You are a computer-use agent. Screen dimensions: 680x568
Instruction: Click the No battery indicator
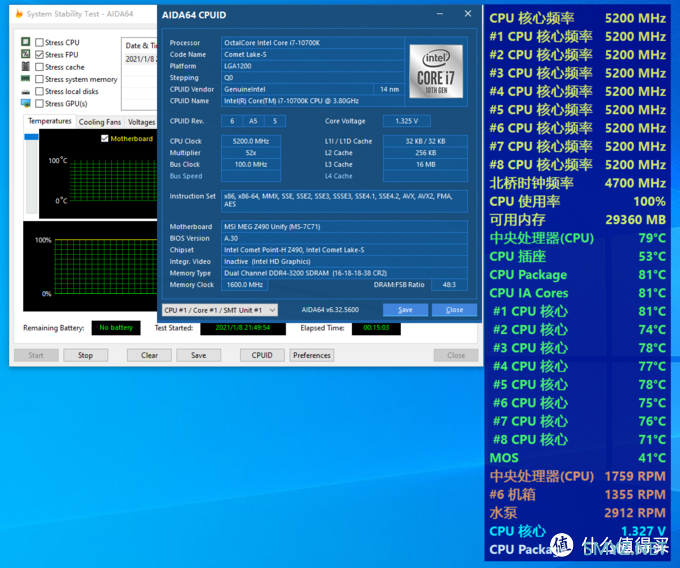[x=116, y=328]
